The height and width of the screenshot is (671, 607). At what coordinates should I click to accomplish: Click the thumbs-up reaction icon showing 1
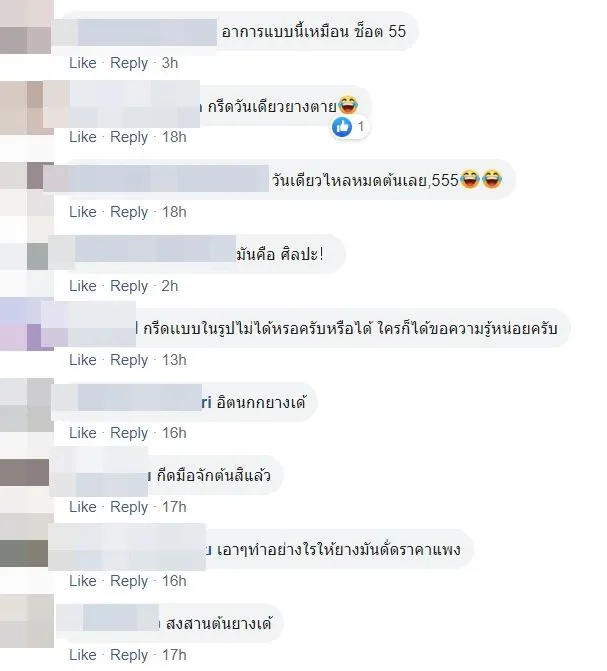[342, 127]
